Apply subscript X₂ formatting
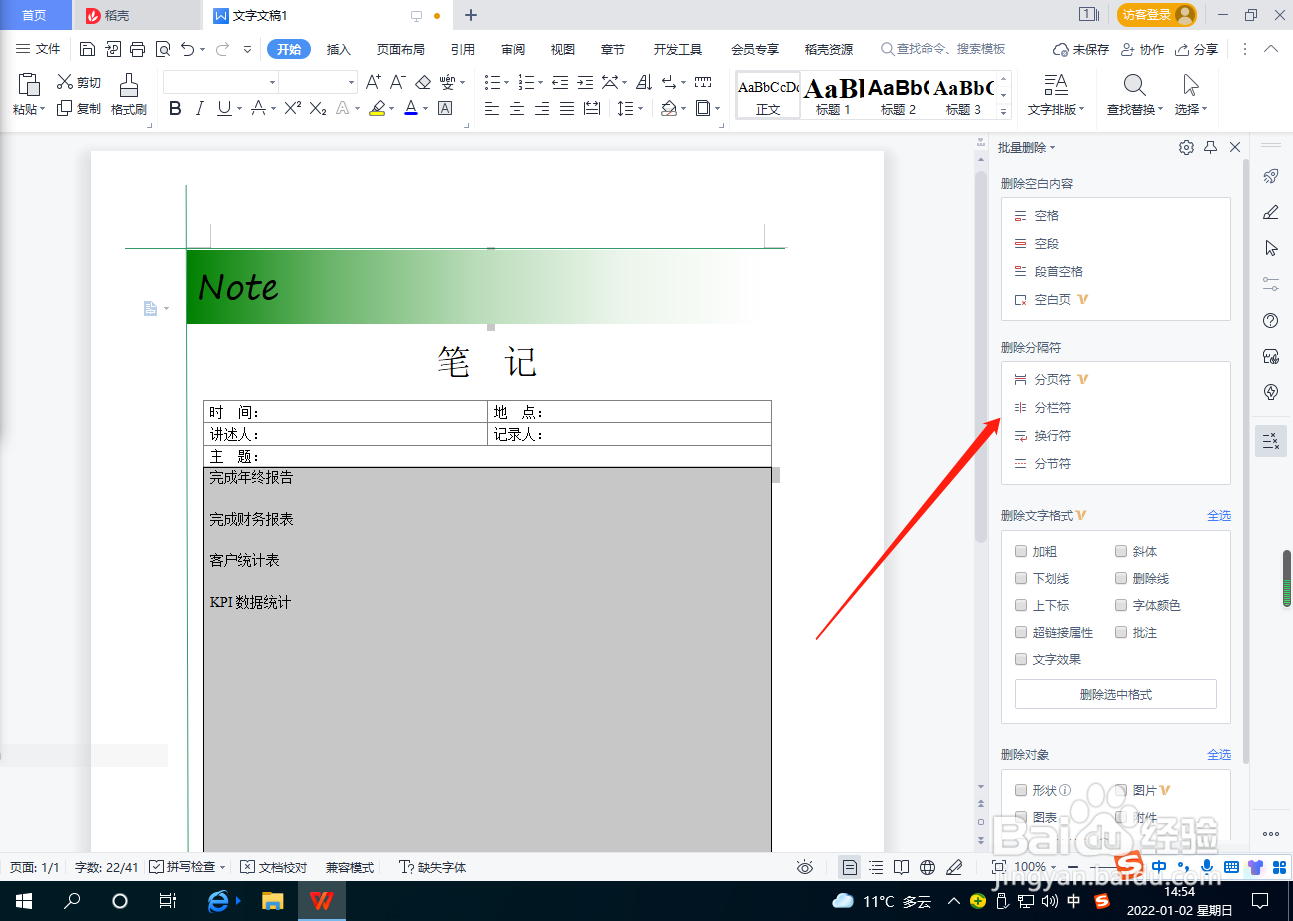This screenshot has height=921, width=1293. (x=318, y=108)
